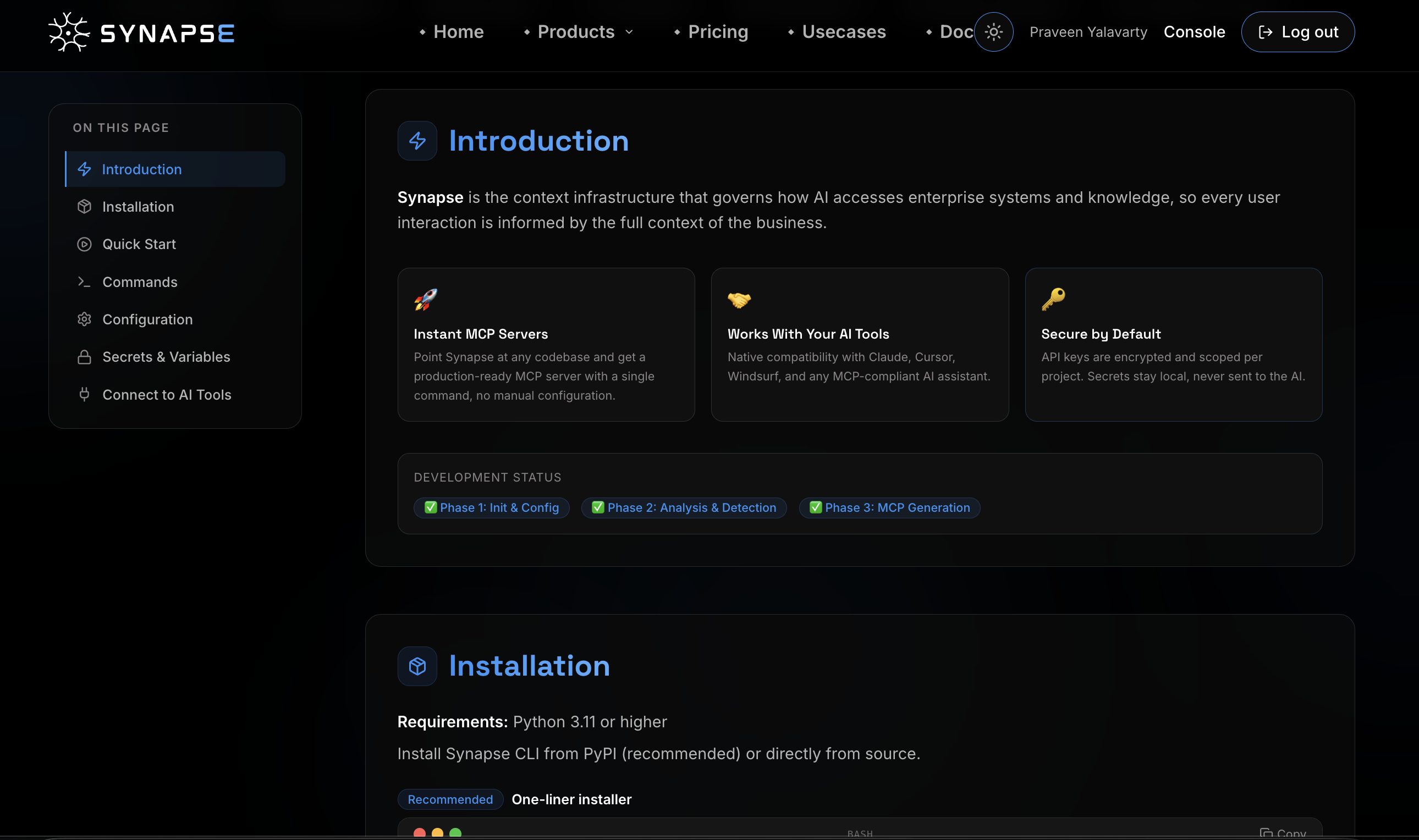Click the Installation section heading
The height and width of the screenshot is (840, 1419).
pyautogui.click(x=530, y=666)
